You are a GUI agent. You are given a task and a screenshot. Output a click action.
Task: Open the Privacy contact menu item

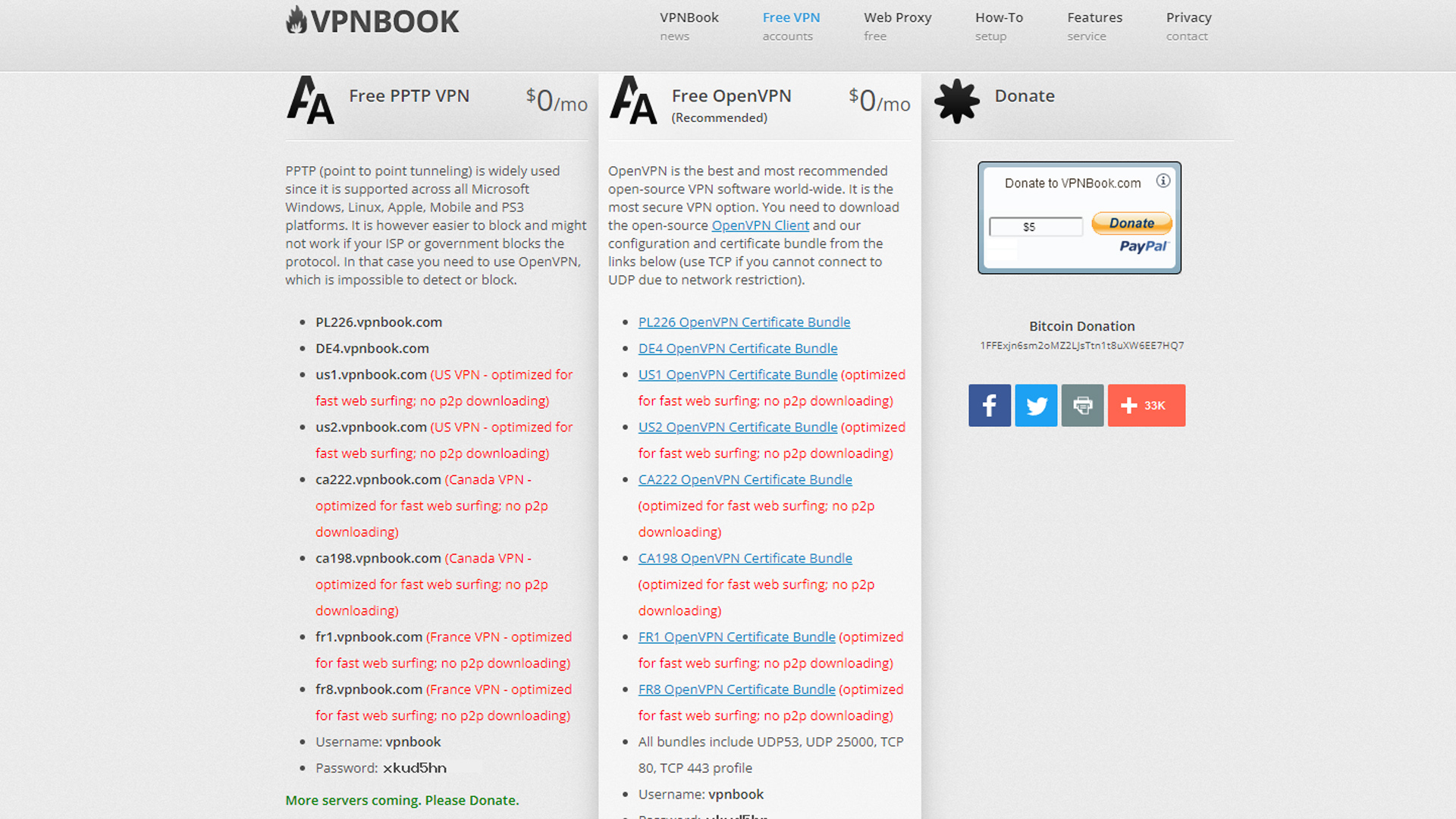coord(1189,25)
